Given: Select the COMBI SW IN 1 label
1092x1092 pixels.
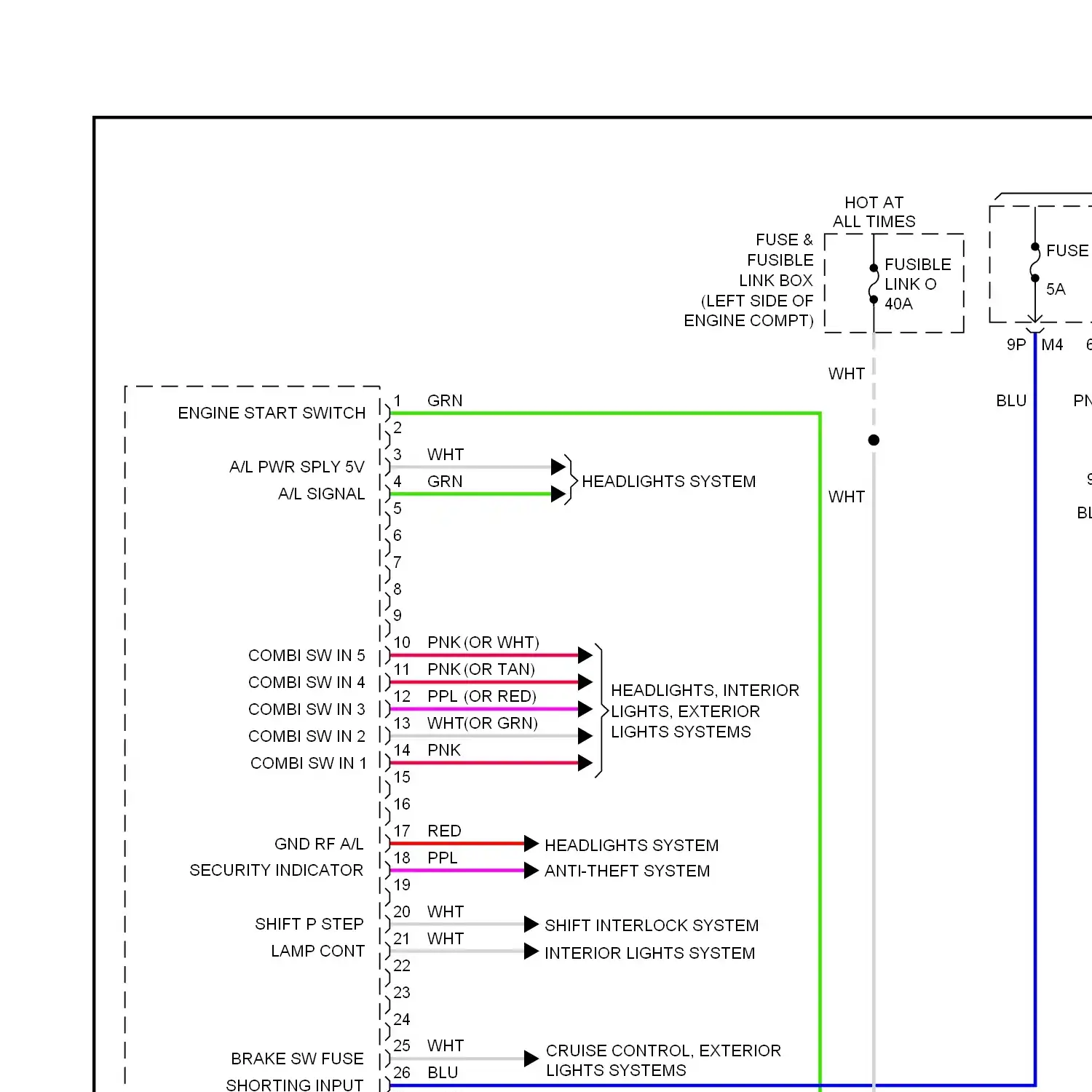Looking at the screenshot, I should 308,764.
